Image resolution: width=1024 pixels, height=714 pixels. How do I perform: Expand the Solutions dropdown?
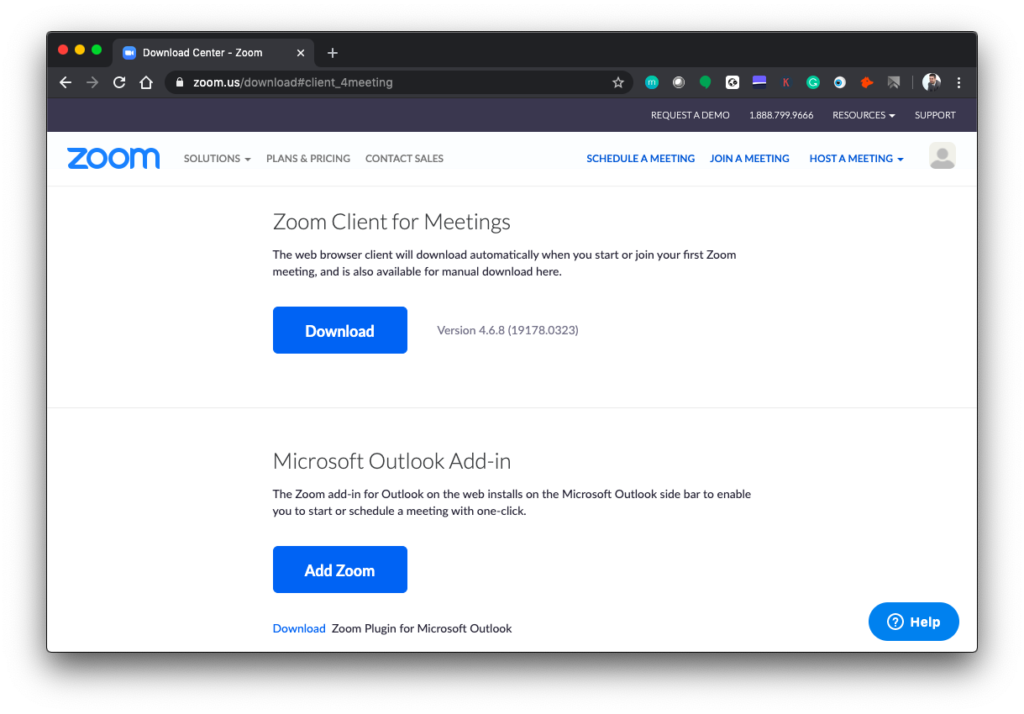coord(216,159)
